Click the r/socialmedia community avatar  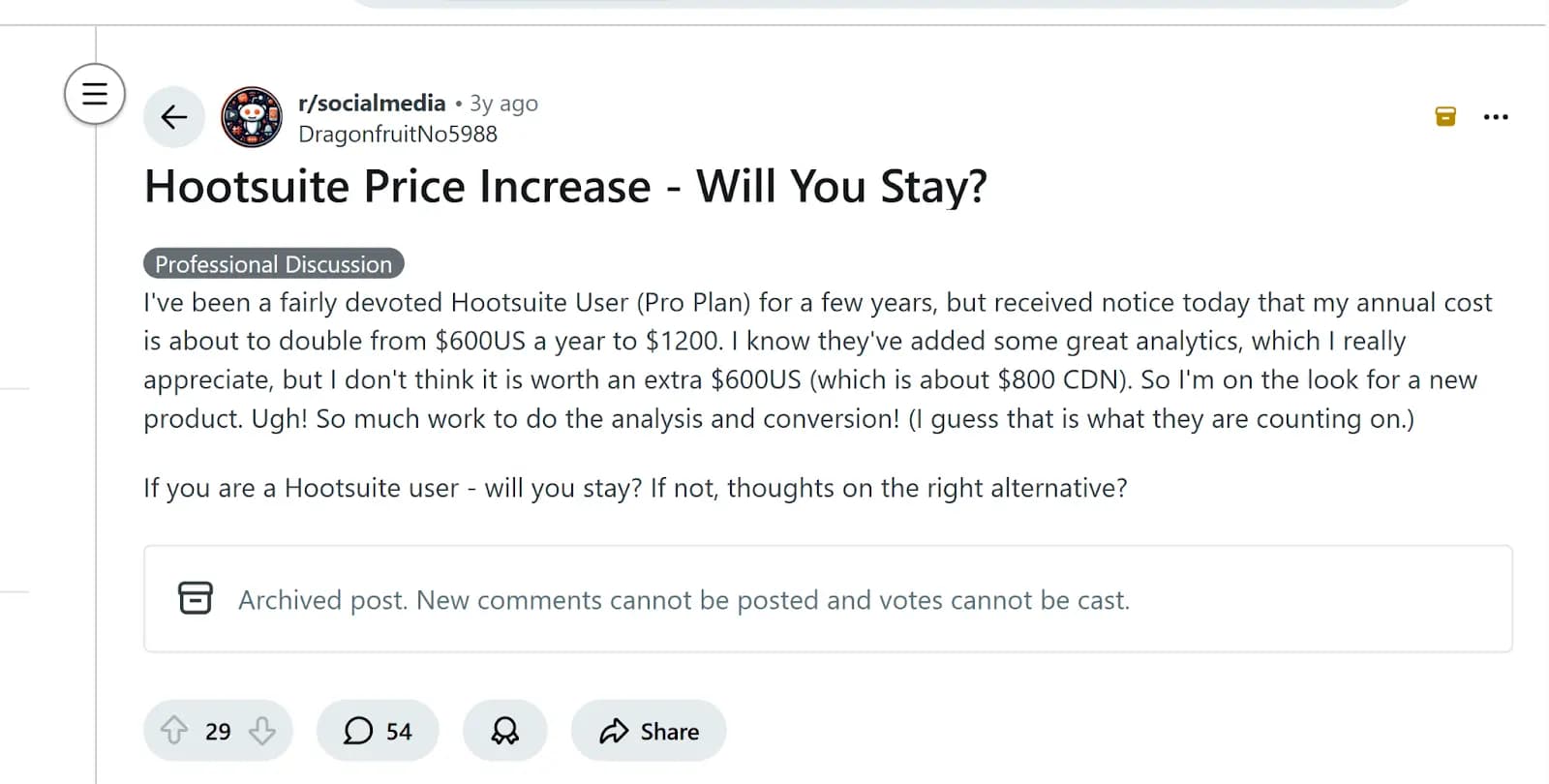pyautogui.click(x=251, y=117)
